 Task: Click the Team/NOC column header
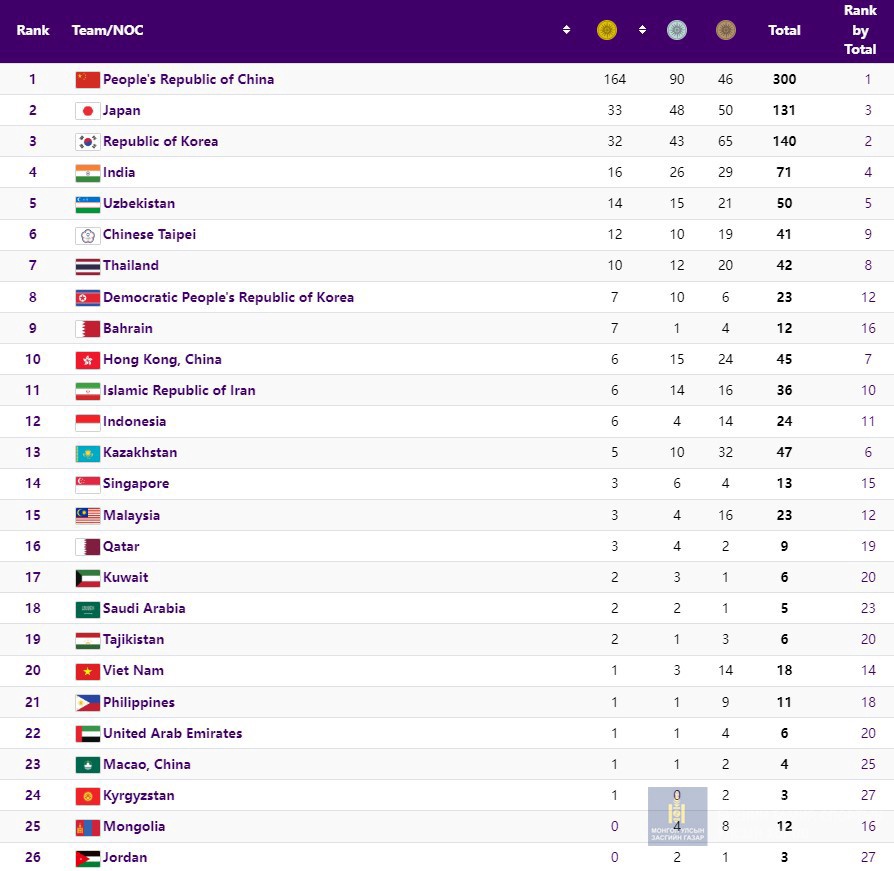point(107,30)
